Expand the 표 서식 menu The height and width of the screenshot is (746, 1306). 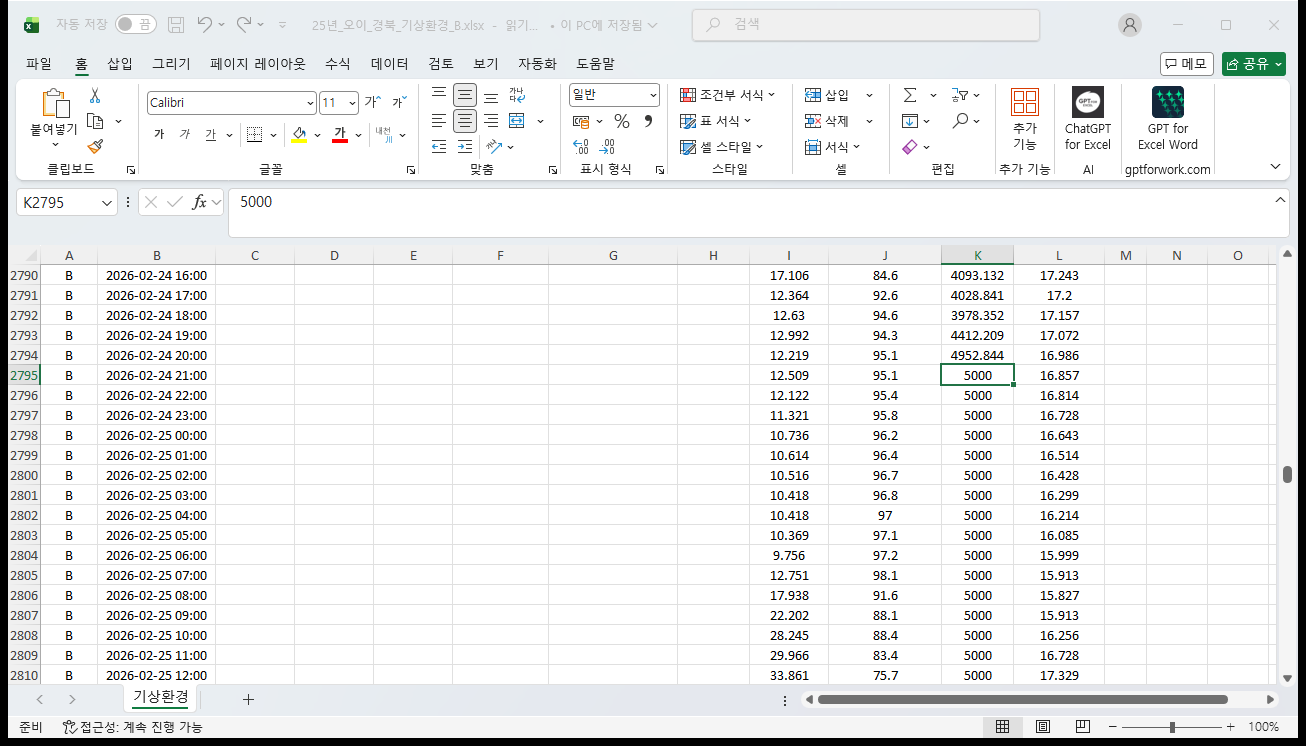point(715,121)
